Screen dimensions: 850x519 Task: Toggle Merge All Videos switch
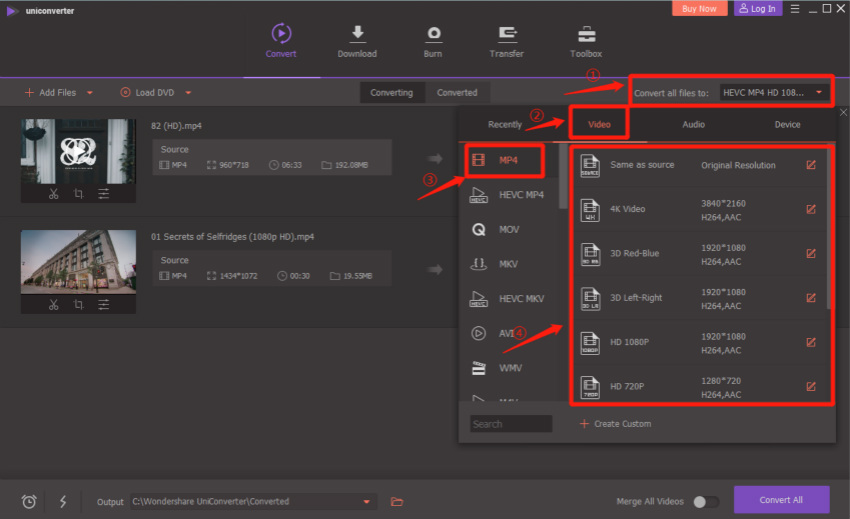(706, 502)
